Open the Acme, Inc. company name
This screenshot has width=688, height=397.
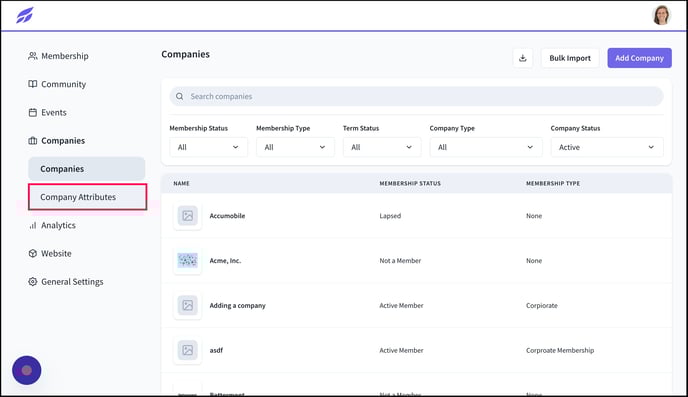tap(225, 260)
